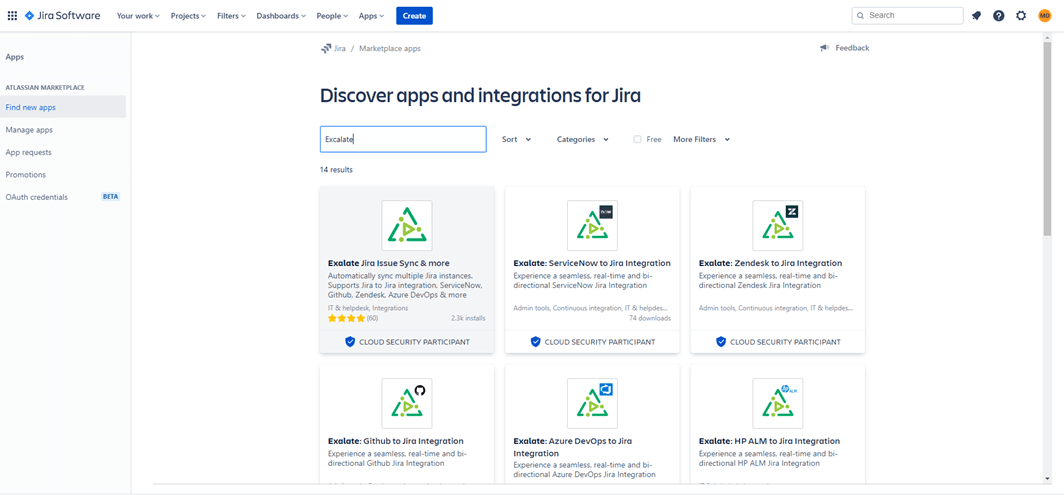Open the MD user avatar menu
Viewport: 1064px width, 495px height.
1044,16
